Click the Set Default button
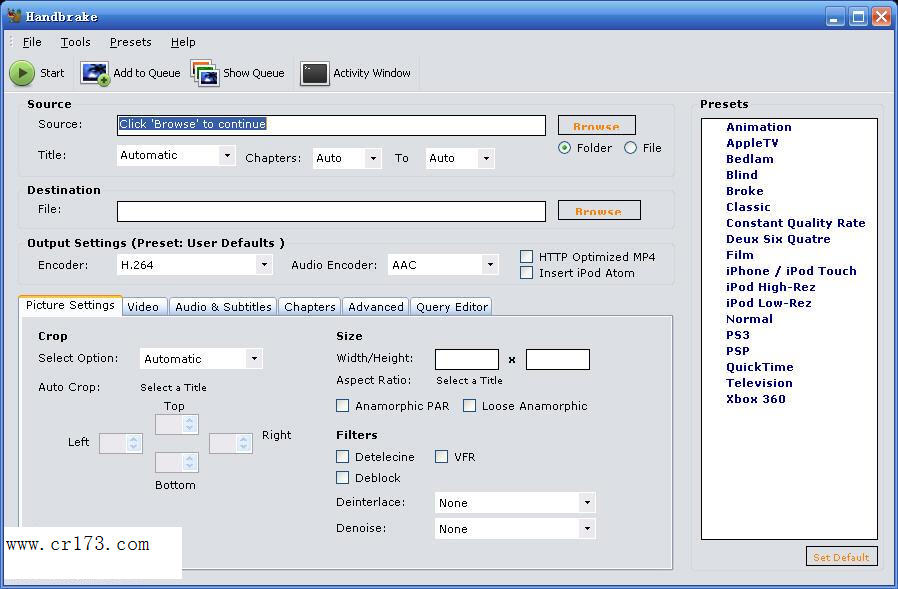Image resolution: width=898 pixels, height=589 pixels. tap(841, 556)
